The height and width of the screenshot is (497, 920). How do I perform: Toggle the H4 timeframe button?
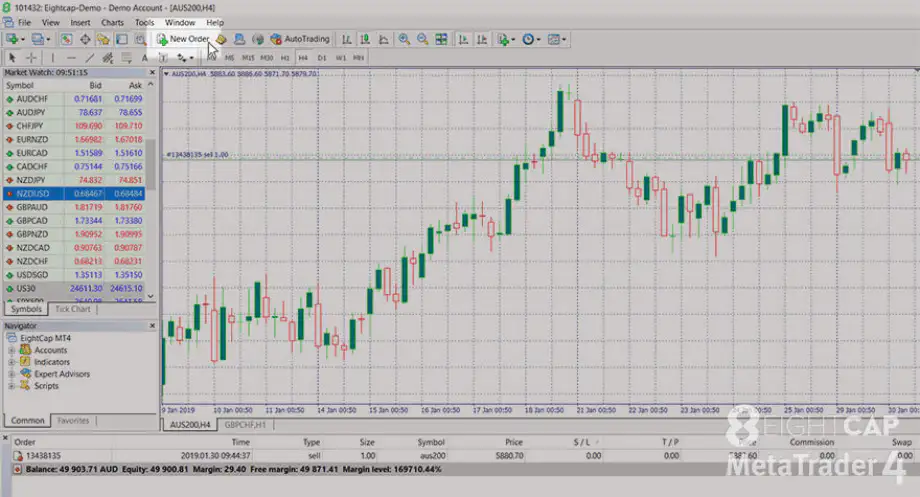tap(302, 58)
